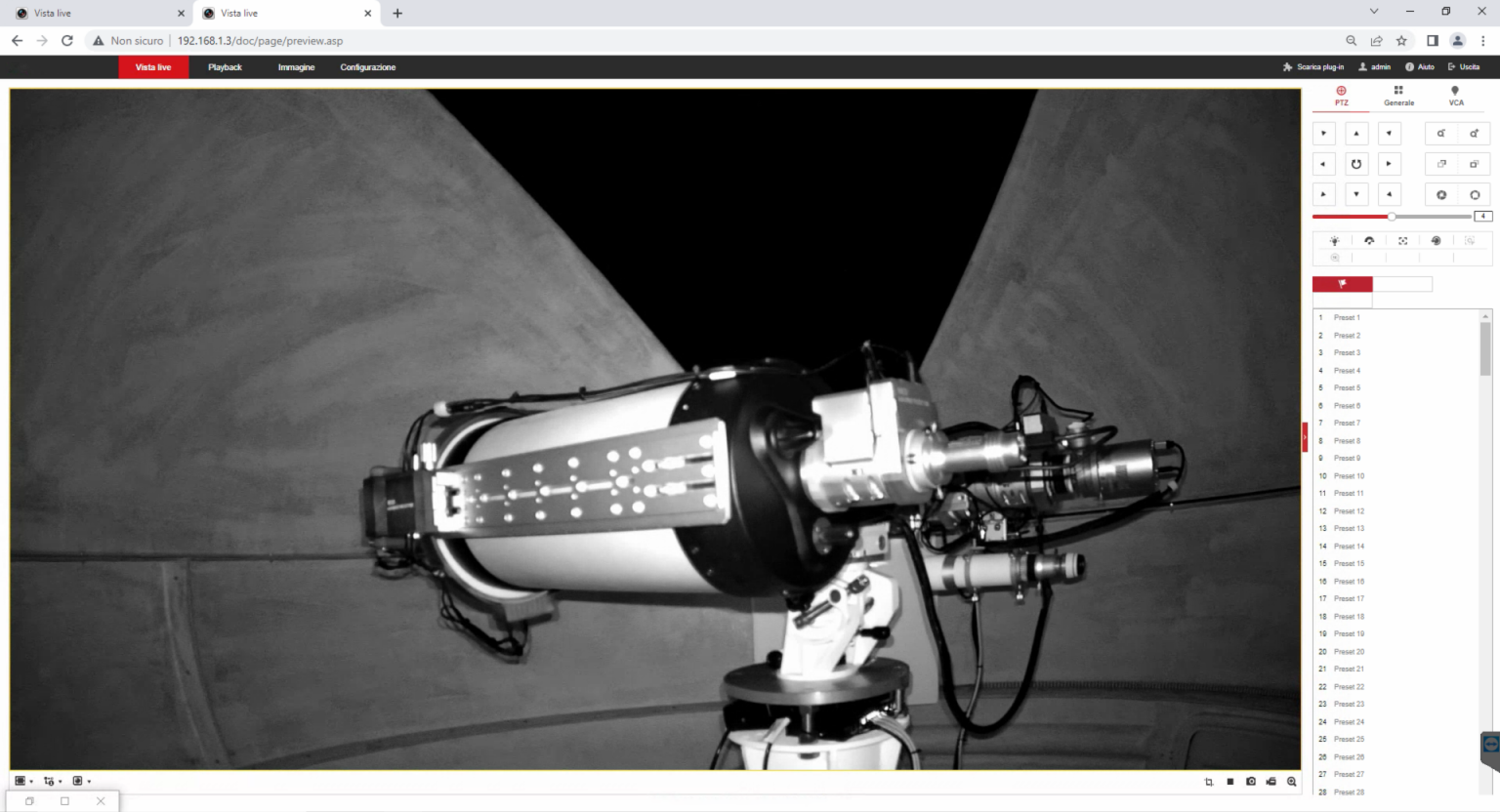The image size is (1500, 812).
Task: Open the stream type dropdown
Action: (x=59, y=781)
